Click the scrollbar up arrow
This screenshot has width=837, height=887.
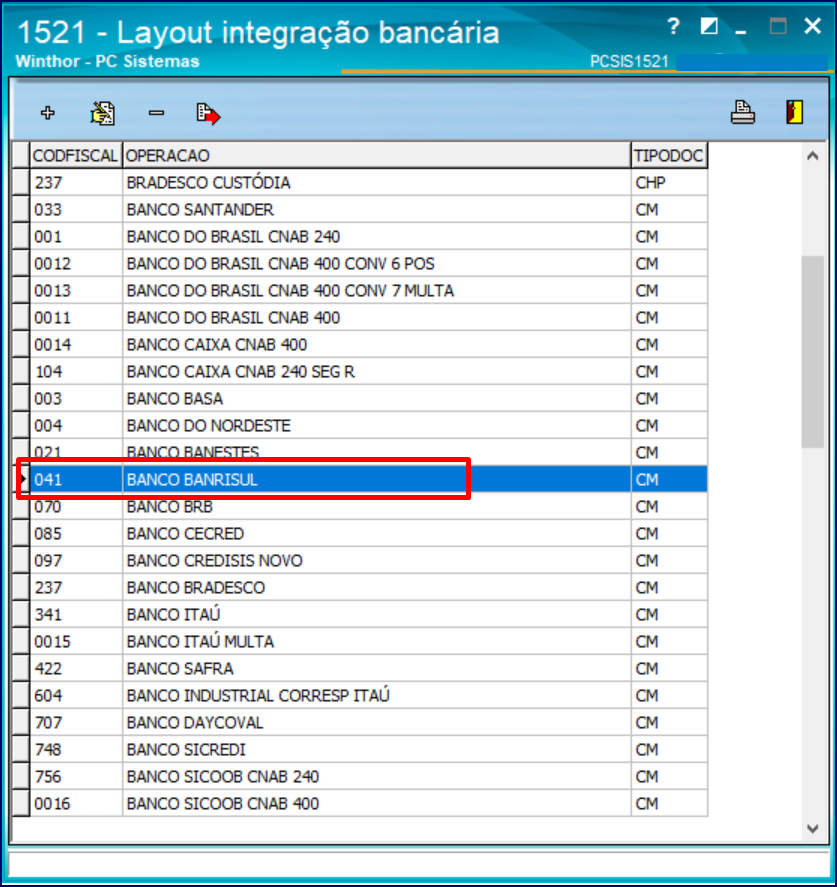pyautogui.click(x=813, y=156)
